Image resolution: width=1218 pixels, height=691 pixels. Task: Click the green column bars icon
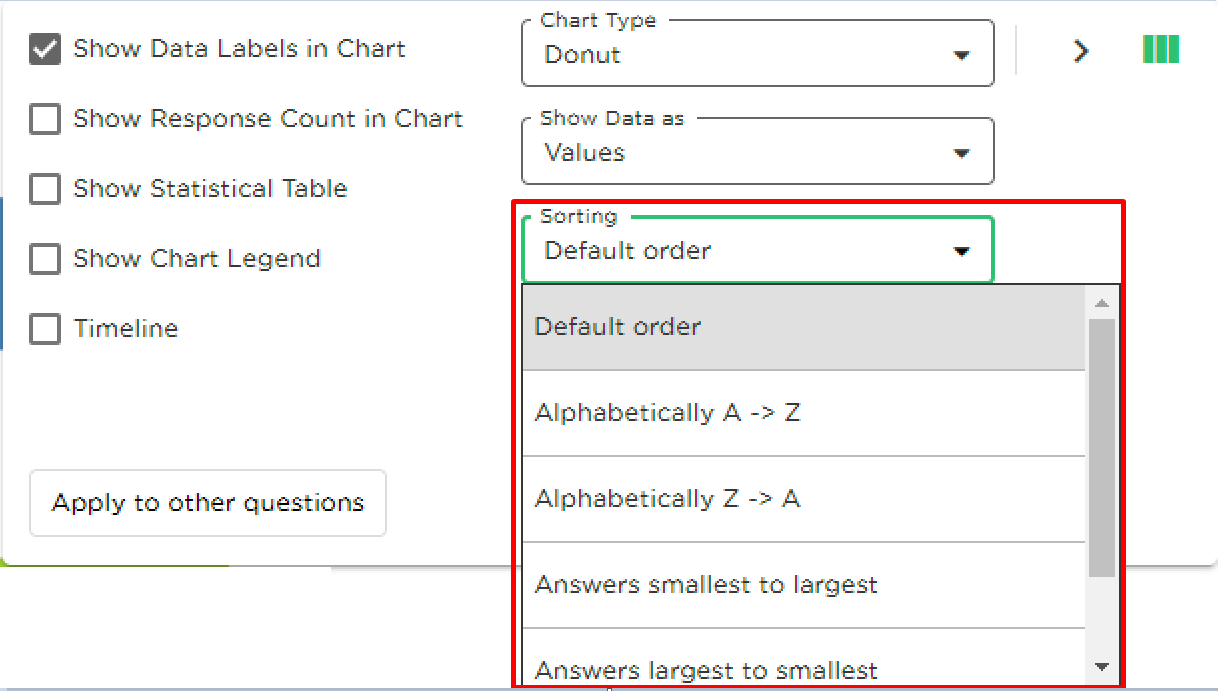pos(1160,49)
